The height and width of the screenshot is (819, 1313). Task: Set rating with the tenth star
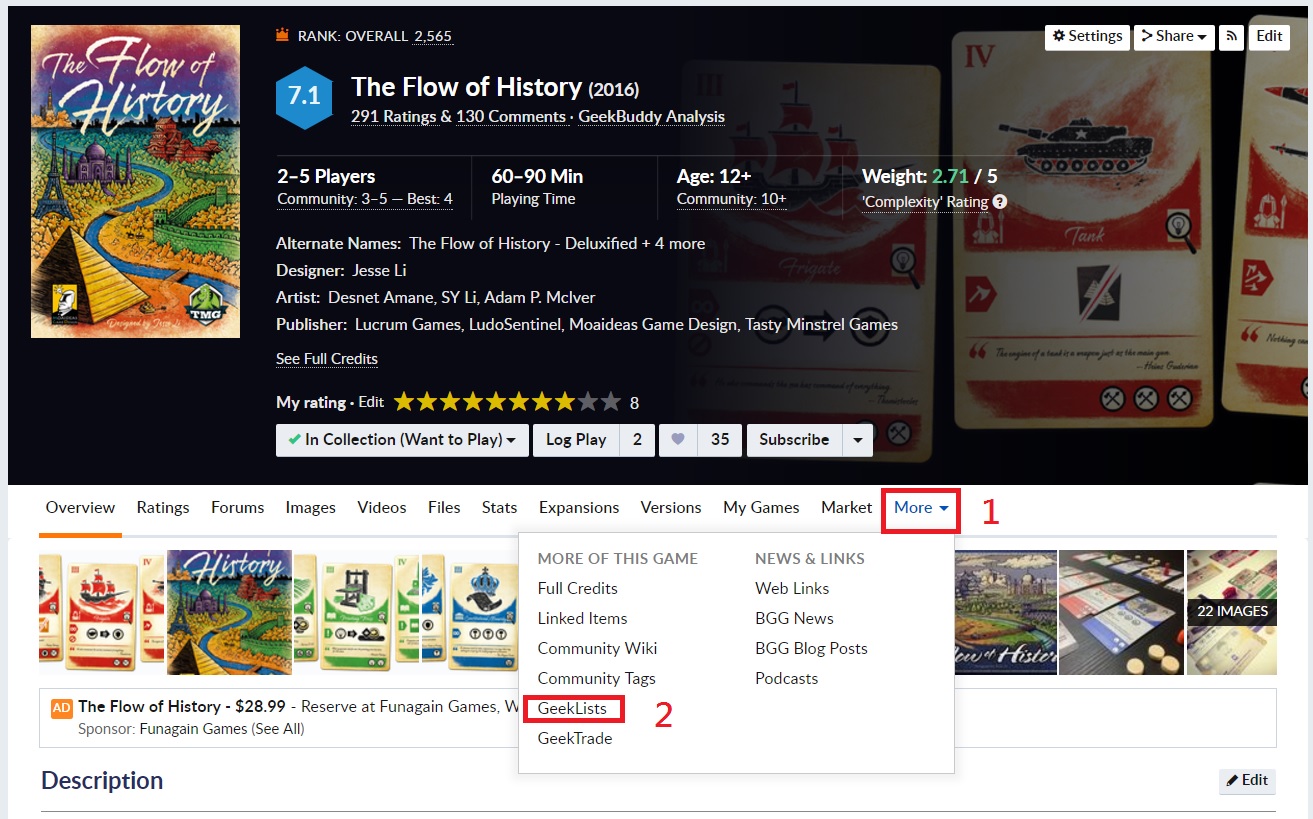tap(612, 402)
